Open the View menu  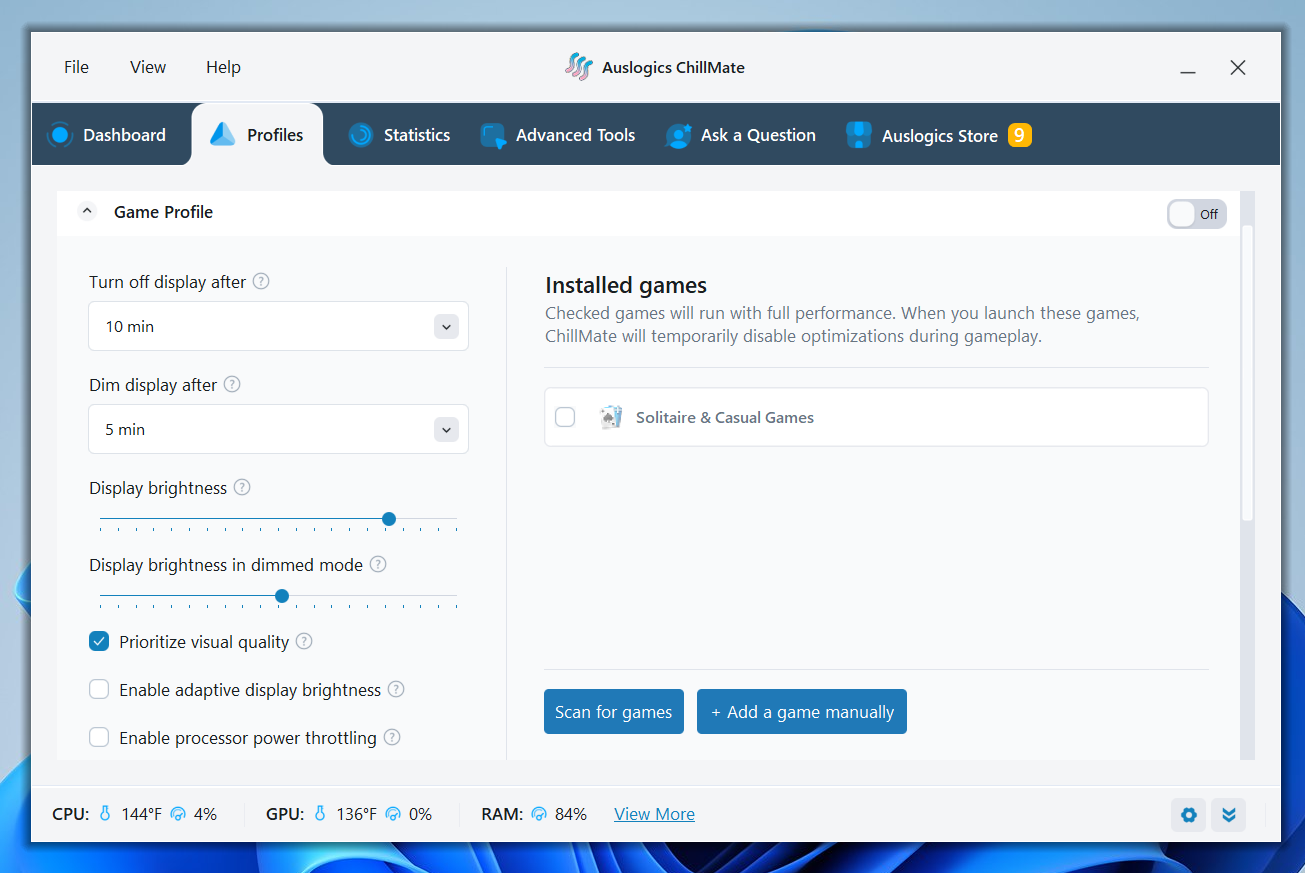148,67
